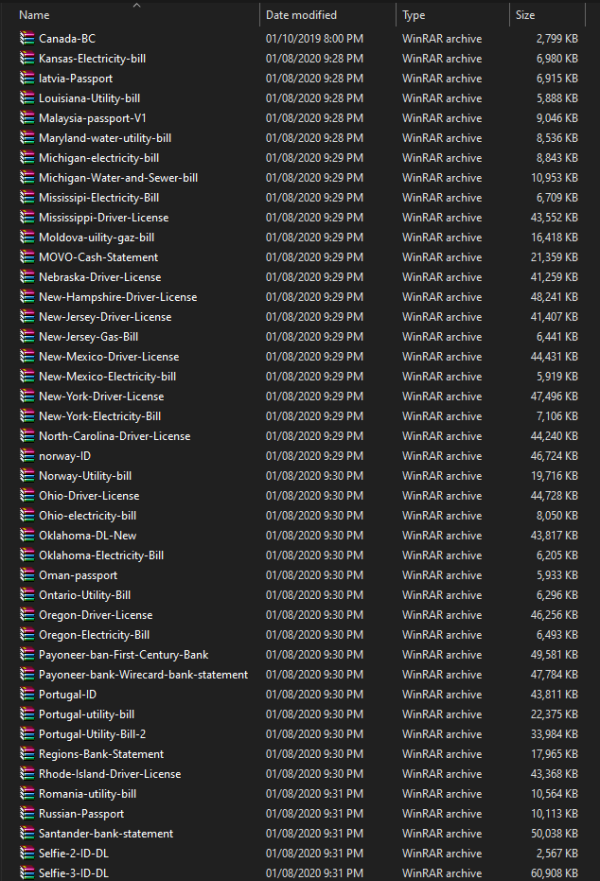Click the WinRAR icon for Selfie-3-ID-DL
This screenshot has height=881, width=600.
27,873
